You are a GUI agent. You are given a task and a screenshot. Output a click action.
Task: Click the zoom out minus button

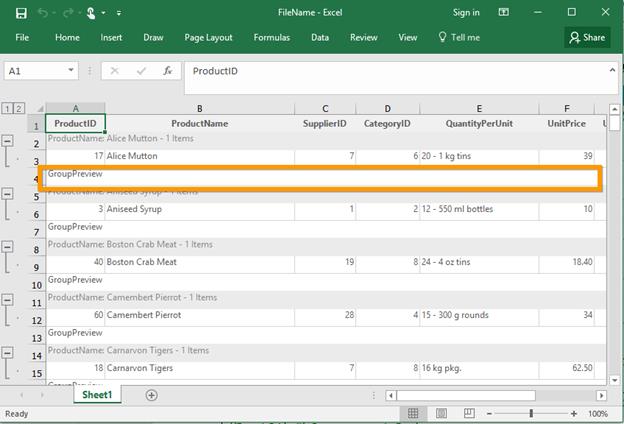(x=489, y=414)
